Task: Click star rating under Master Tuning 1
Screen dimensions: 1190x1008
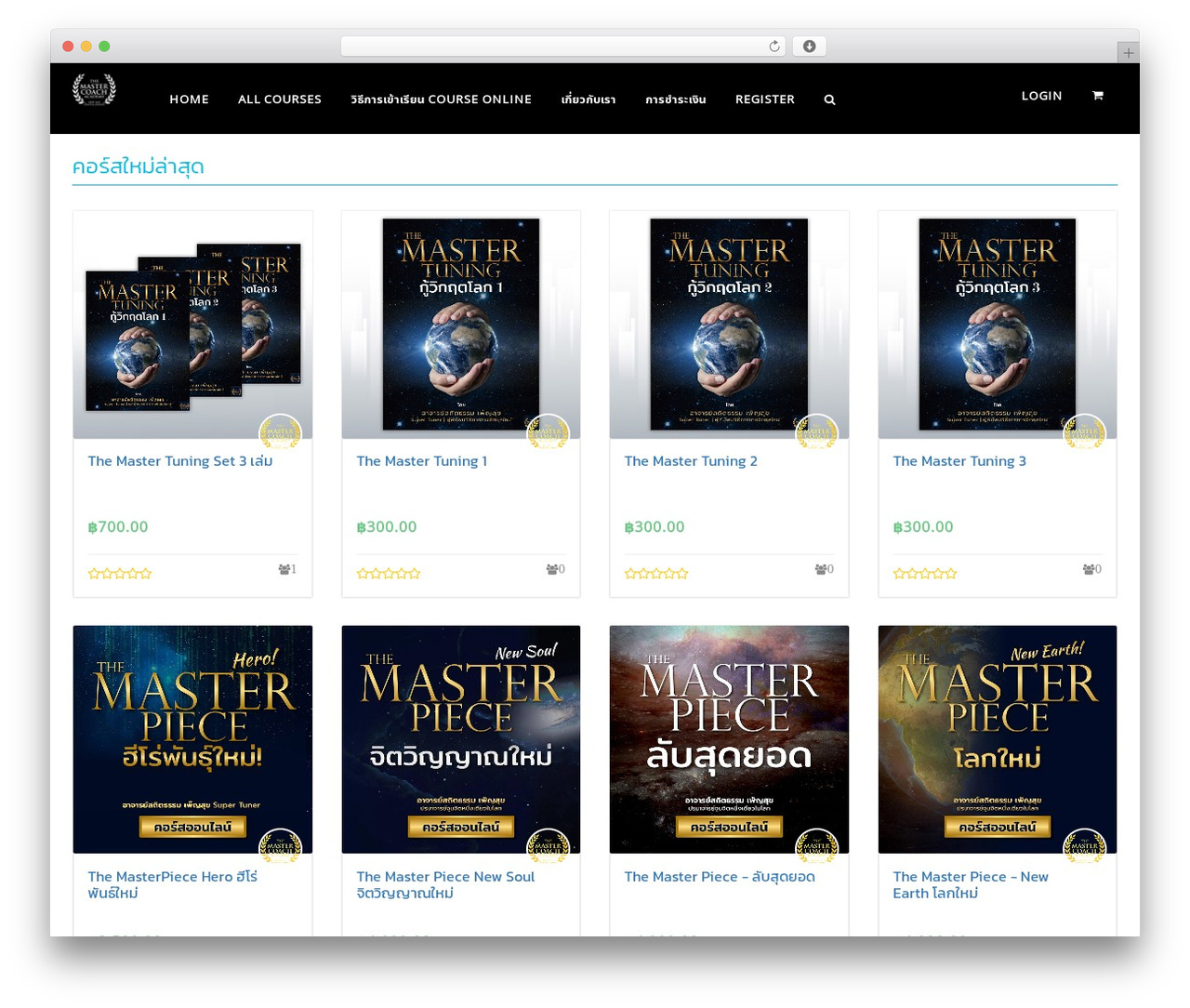Action: coord(389,574)
